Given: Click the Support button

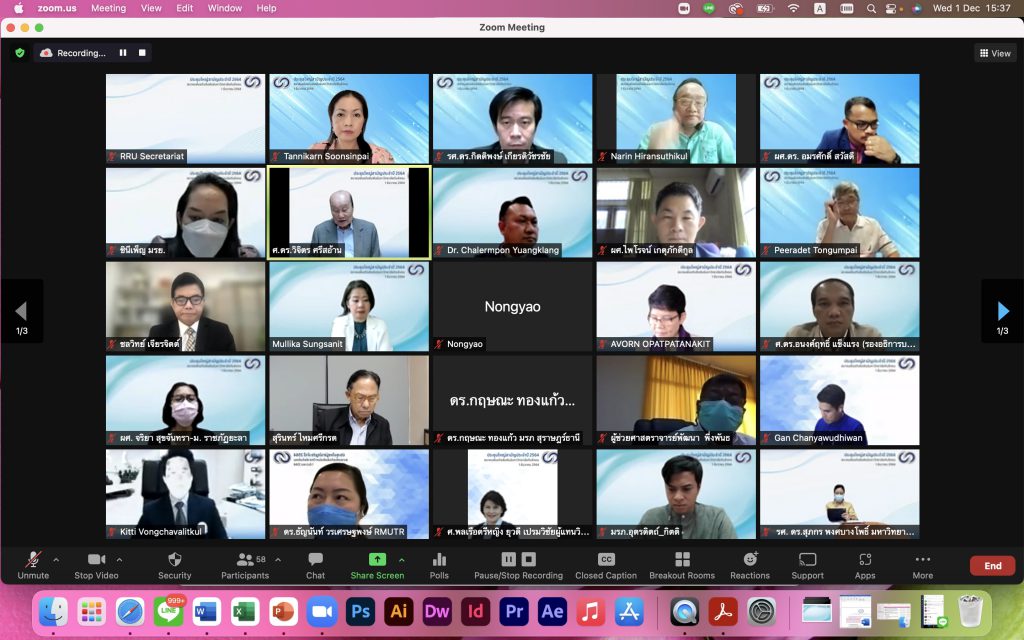Looking at the screenshot, I should pos(808,566).
